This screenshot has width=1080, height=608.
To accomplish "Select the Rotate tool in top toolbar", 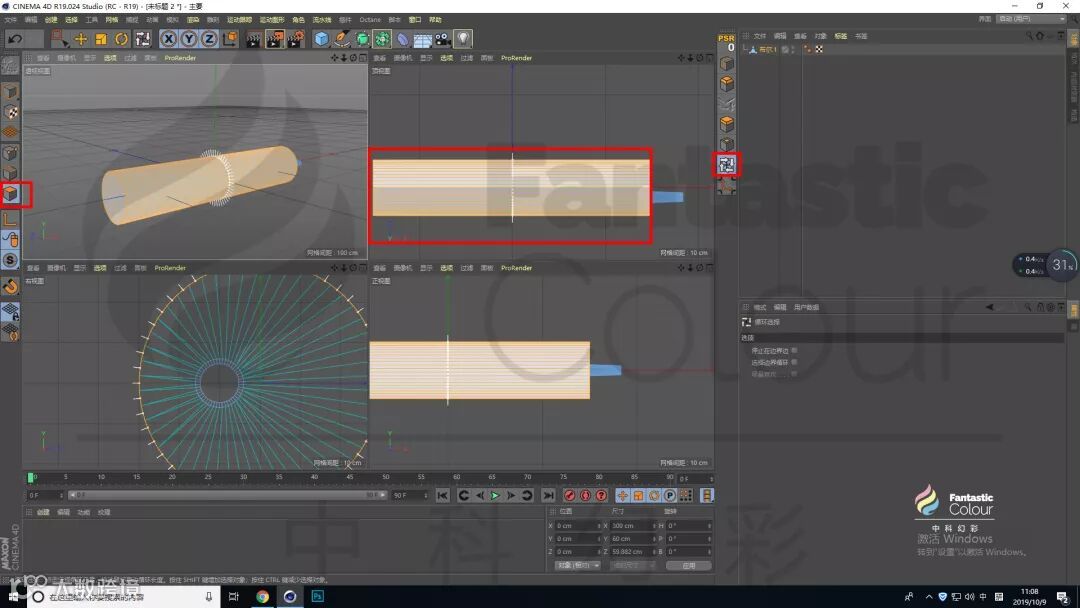I will [121, 39].
